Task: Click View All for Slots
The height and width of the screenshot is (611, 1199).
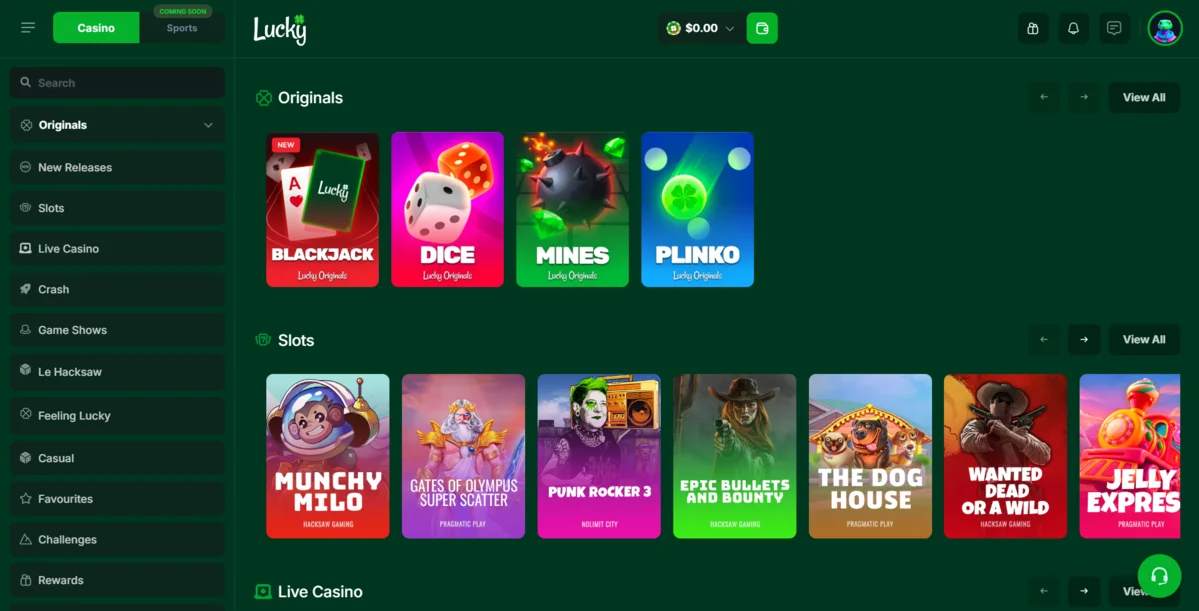Action: (x=1144, y=340)
